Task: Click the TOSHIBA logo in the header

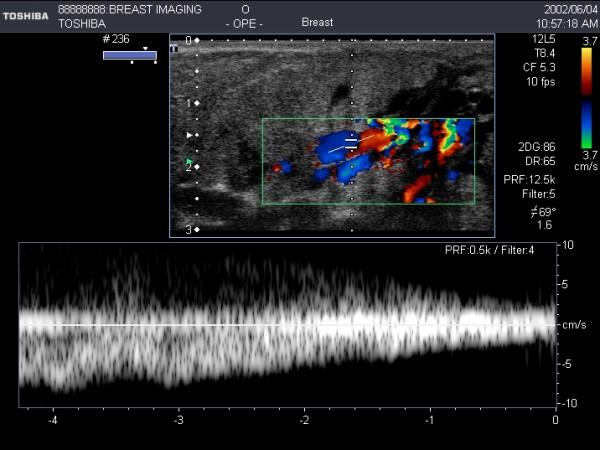Action: (25, 15)
